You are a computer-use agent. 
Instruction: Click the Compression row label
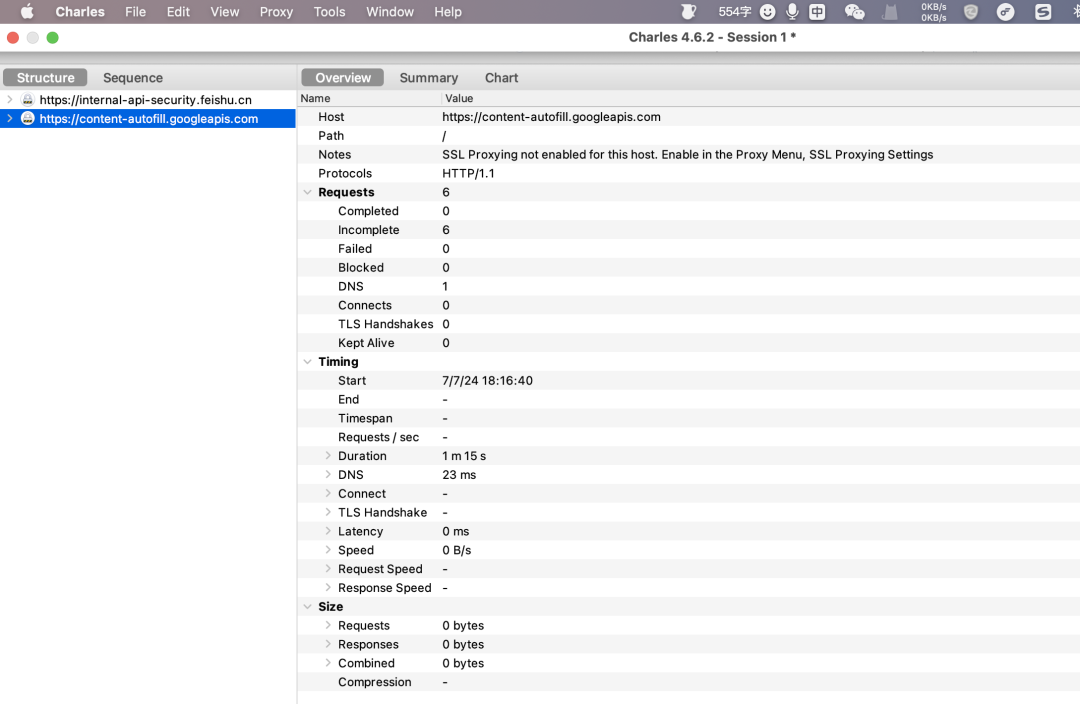tap(375, 682)
